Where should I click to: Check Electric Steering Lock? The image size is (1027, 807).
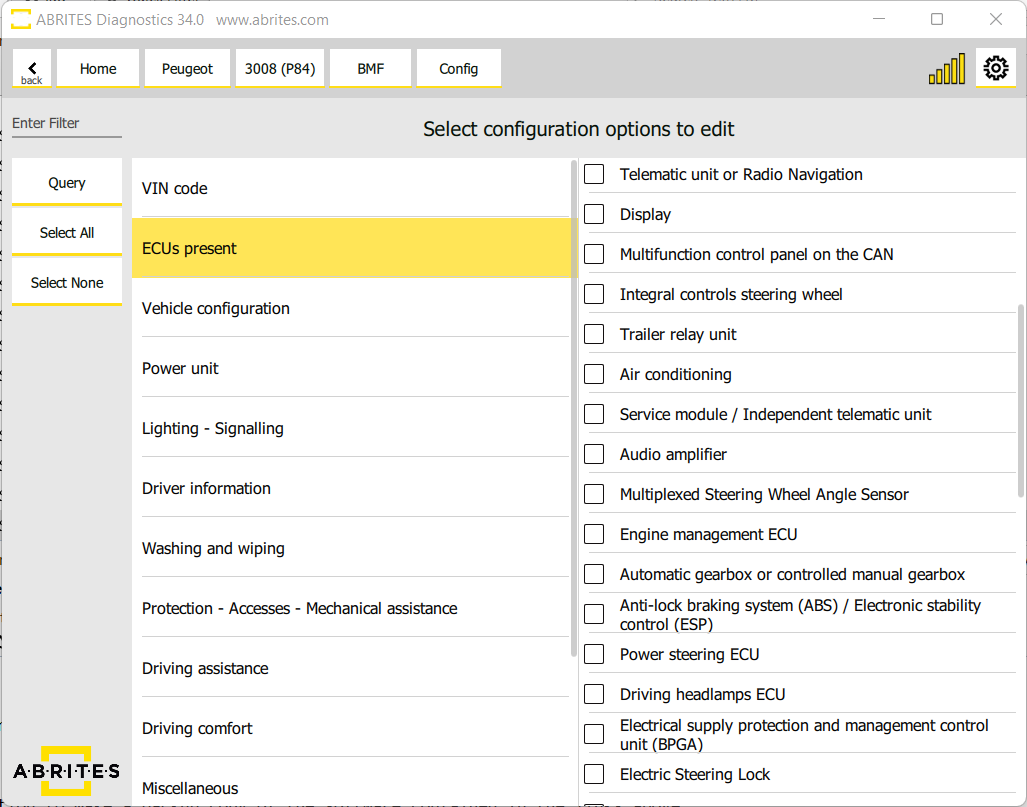pyautogui.click(x=594, y=774)
